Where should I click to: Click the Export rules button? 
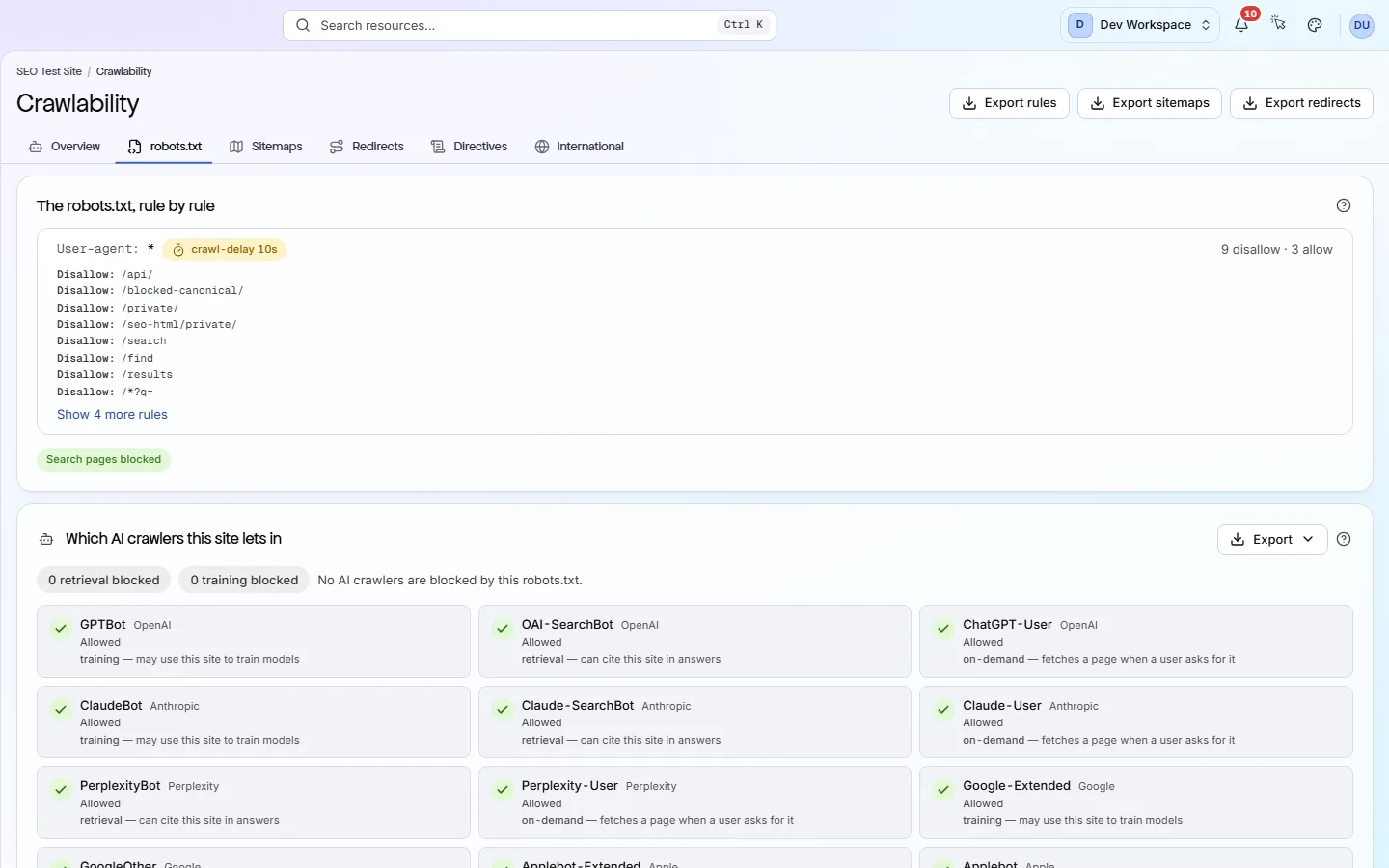tap(1009, 103)
